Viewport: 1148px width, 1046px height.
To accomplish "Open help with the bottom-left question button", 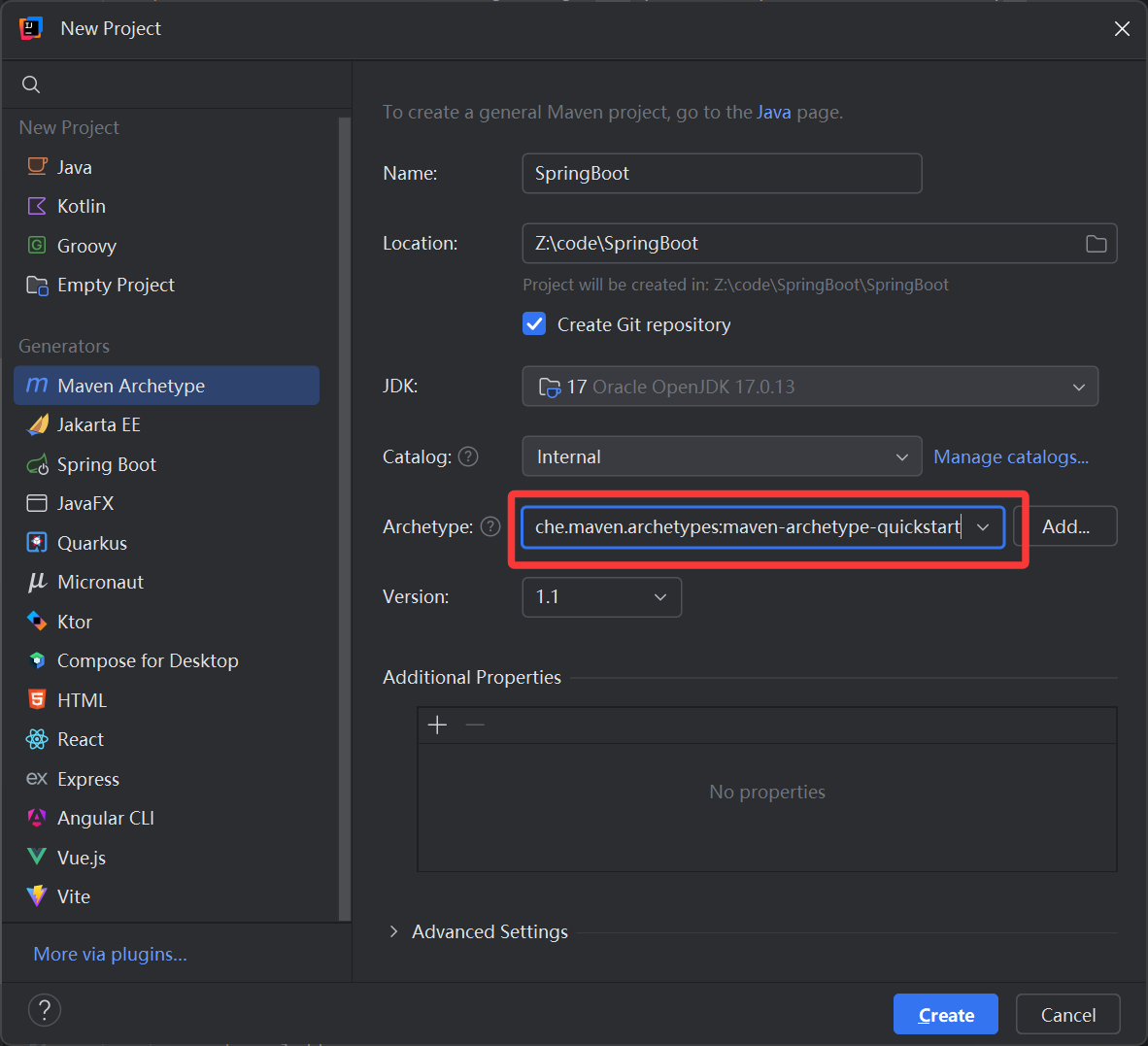I will [x=45, y=1010].
